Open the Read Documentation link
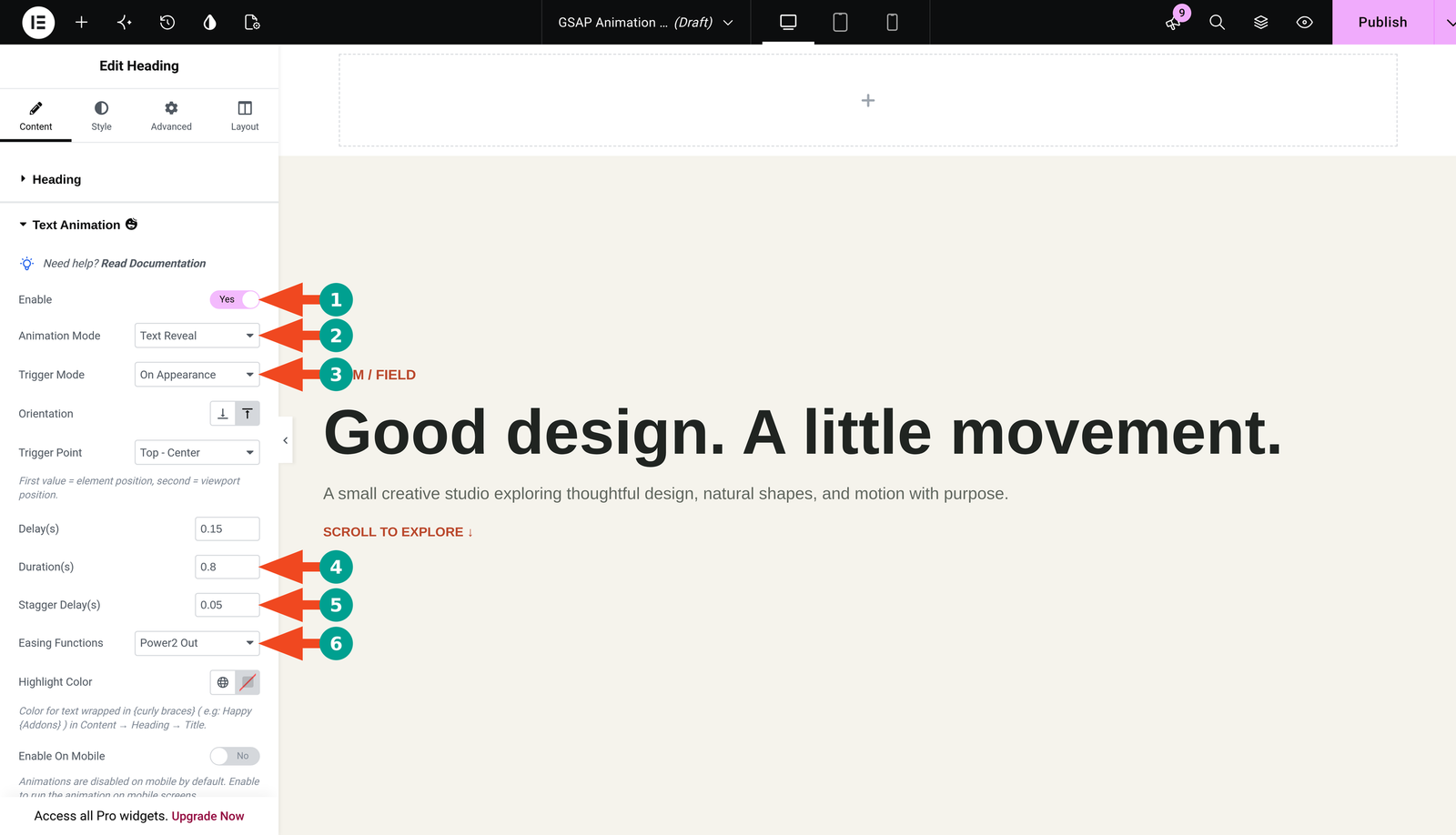 coord(153,264)
